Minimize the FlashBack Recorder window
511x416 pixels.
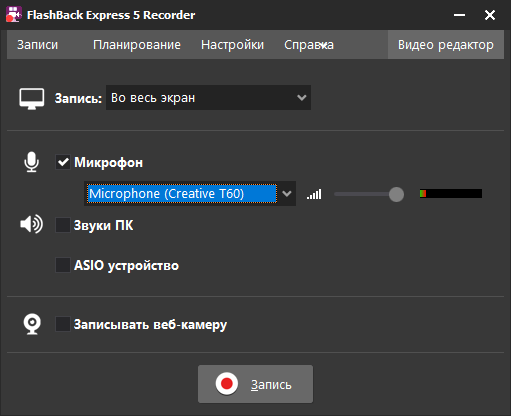point(459,15)
